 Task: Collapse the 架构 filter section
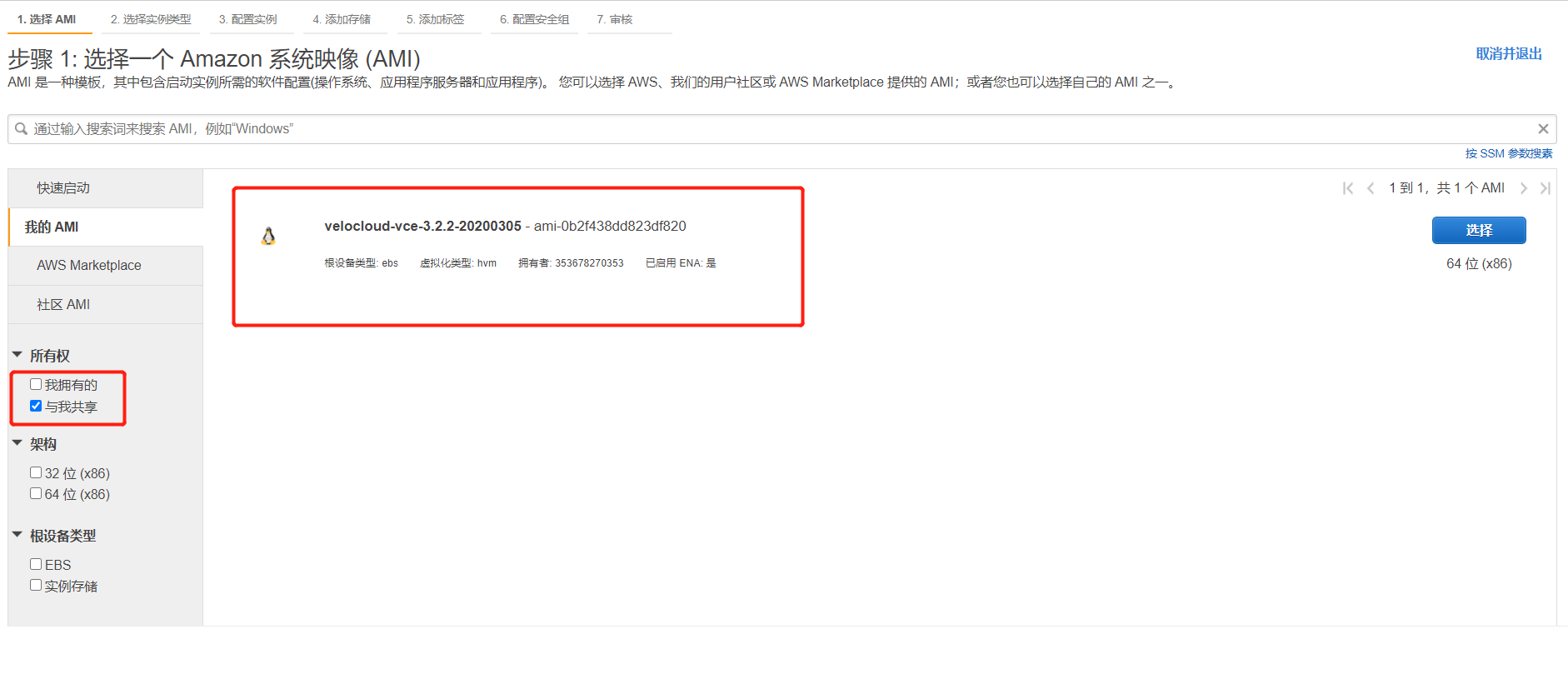coord(17,443)
